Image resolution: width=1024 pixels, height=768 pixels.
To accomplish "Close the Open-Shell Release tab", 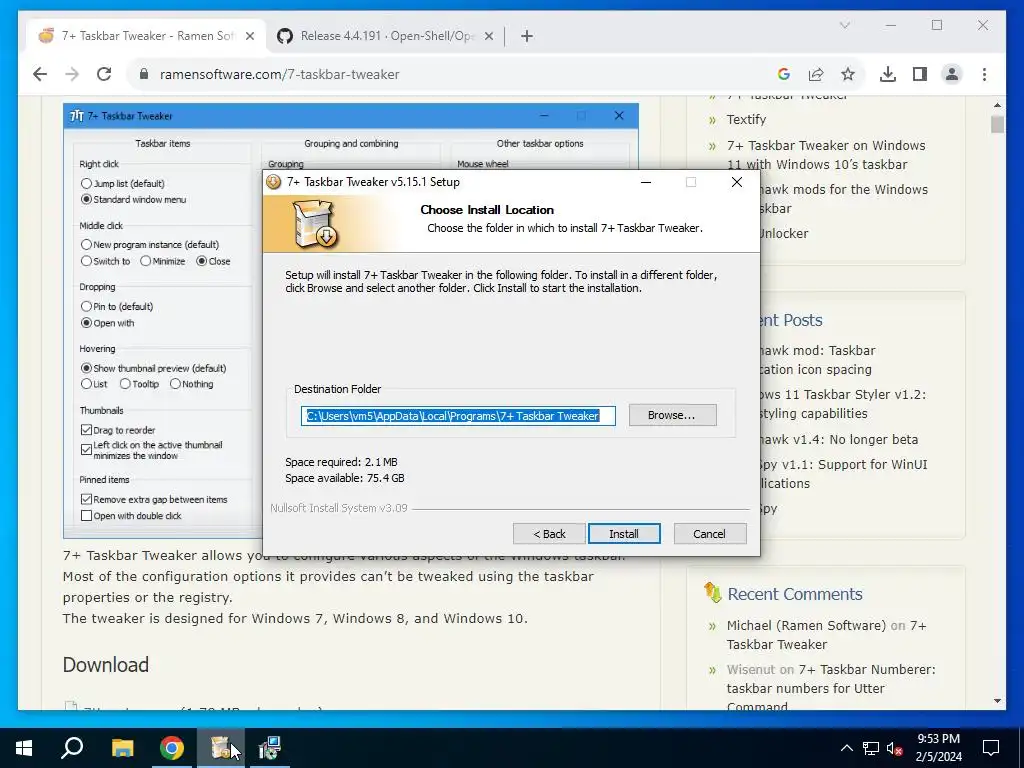I will point(488,36).
